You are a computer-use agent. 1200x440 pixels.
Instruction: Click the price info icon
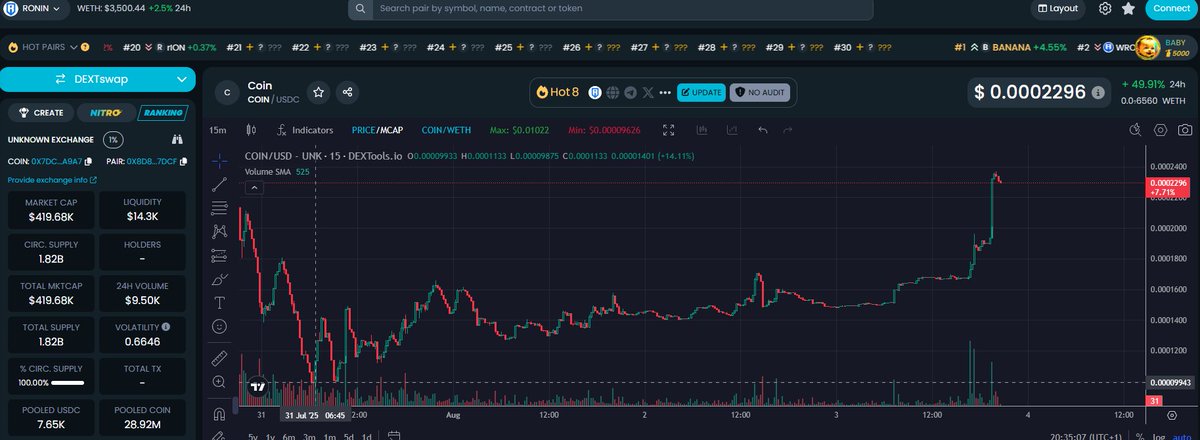[1098, 92]
